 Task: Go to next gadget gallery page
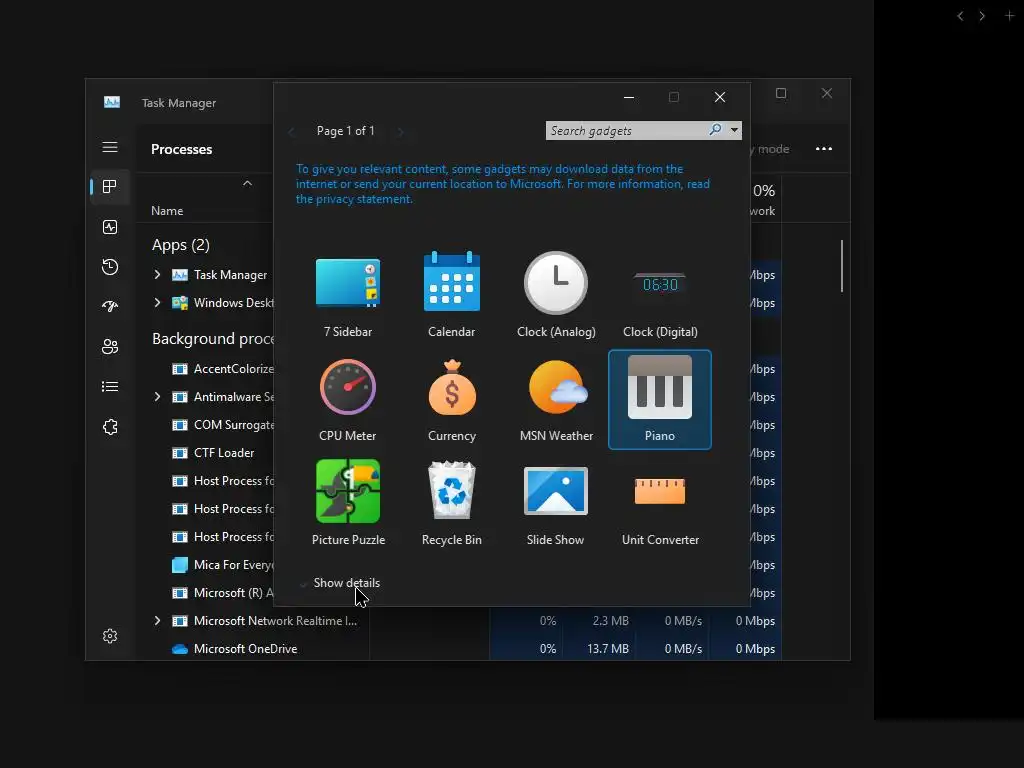400,131
